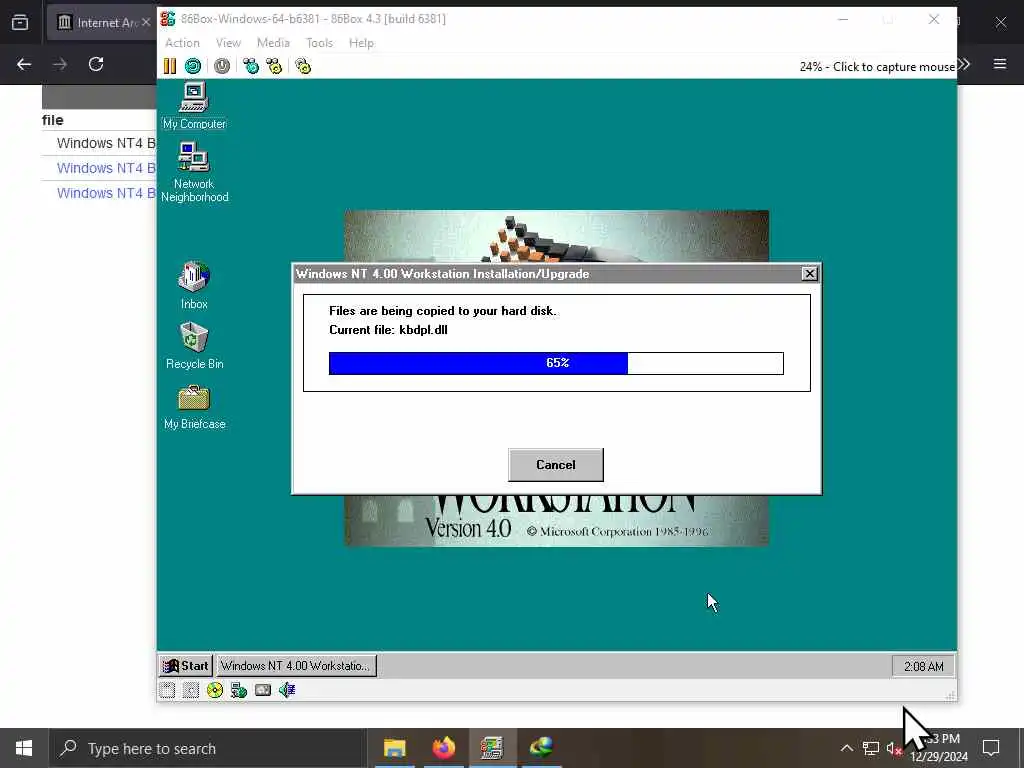Viewport: 1024px width, 768px height.
Task: Reload the browser page
Action: click(96, 64)
